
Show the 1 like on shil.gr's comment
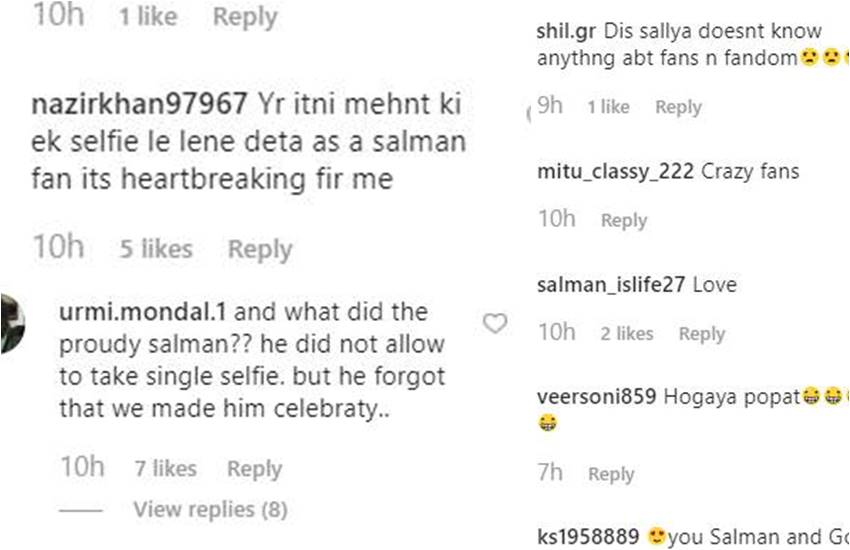(x=608, y=107)
